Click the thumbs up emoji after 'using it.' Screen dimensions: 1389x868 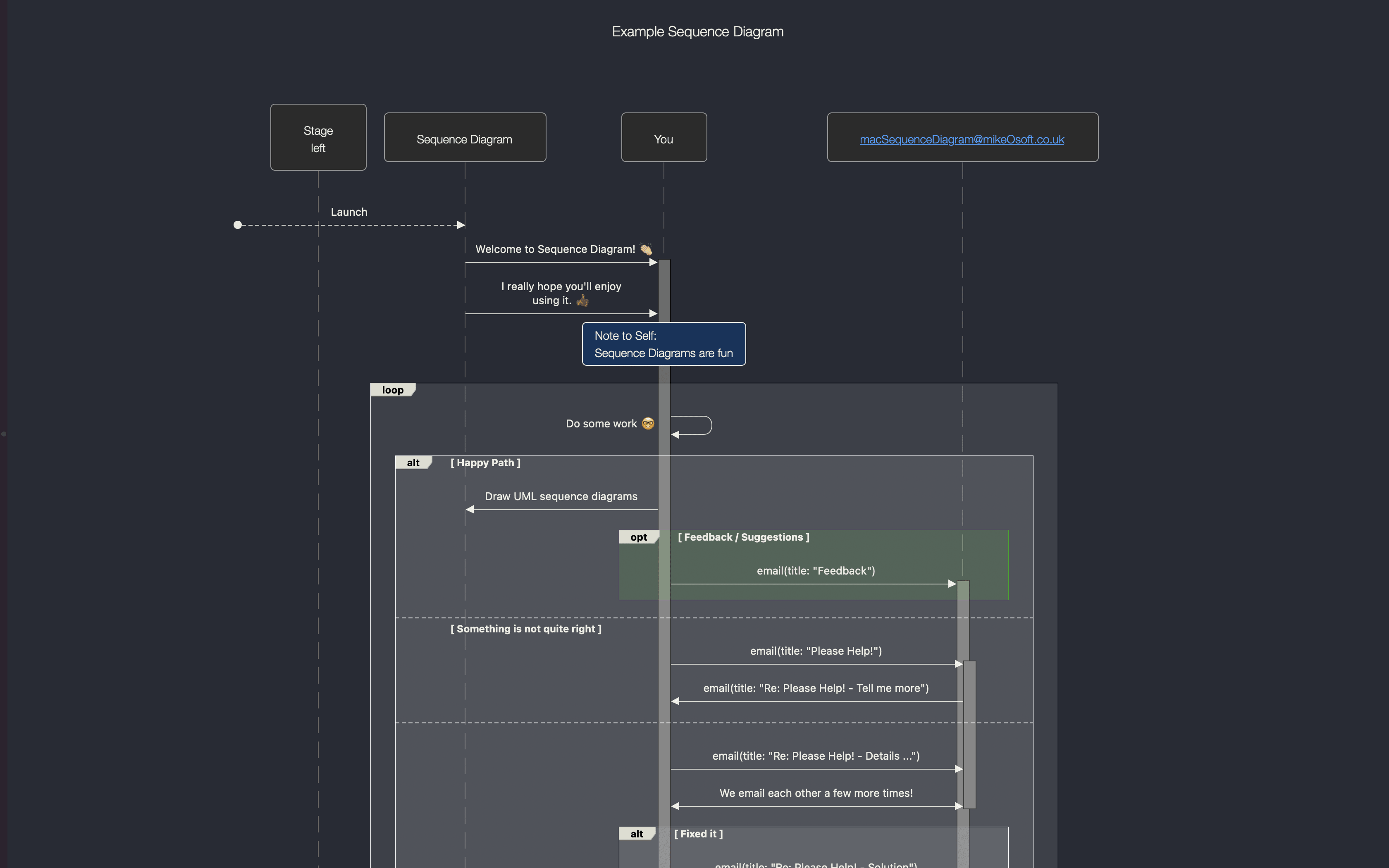[582, 300]
